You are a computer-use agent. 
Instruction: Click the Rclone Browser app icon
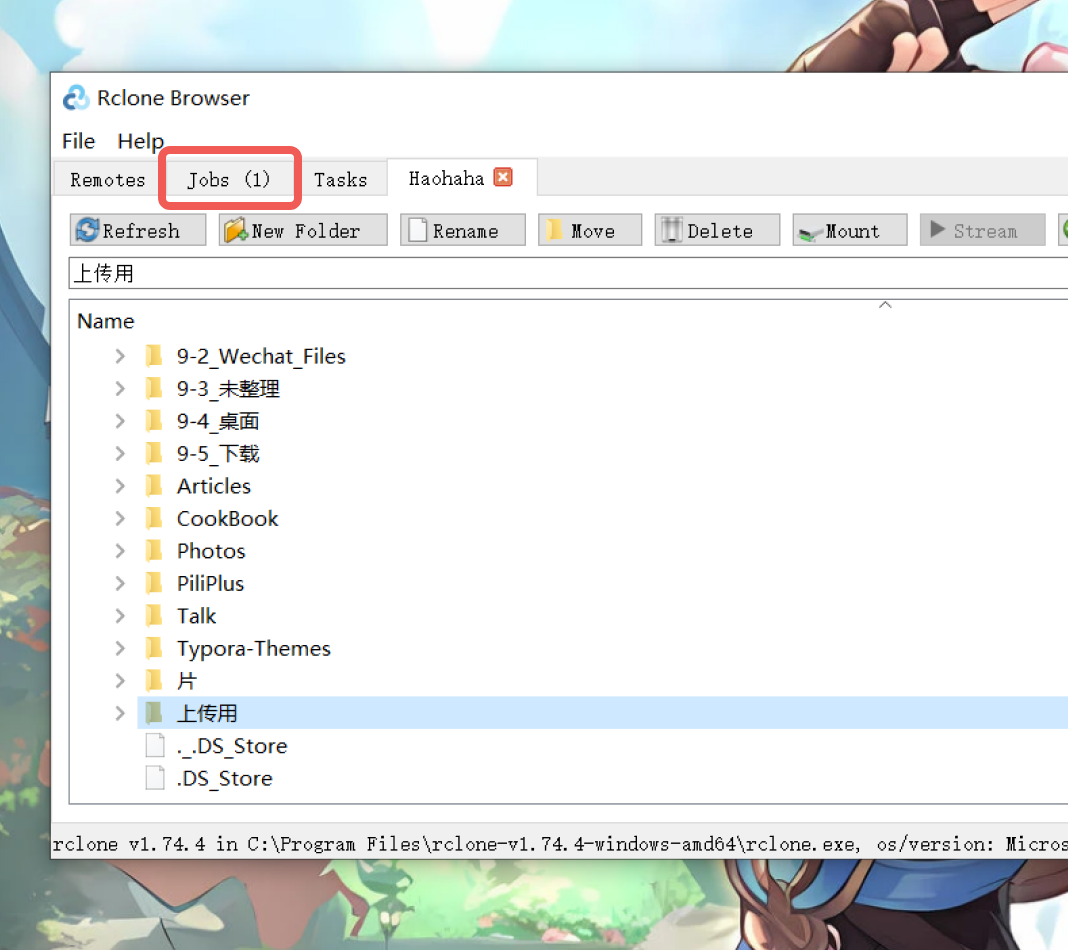[76, 98]
